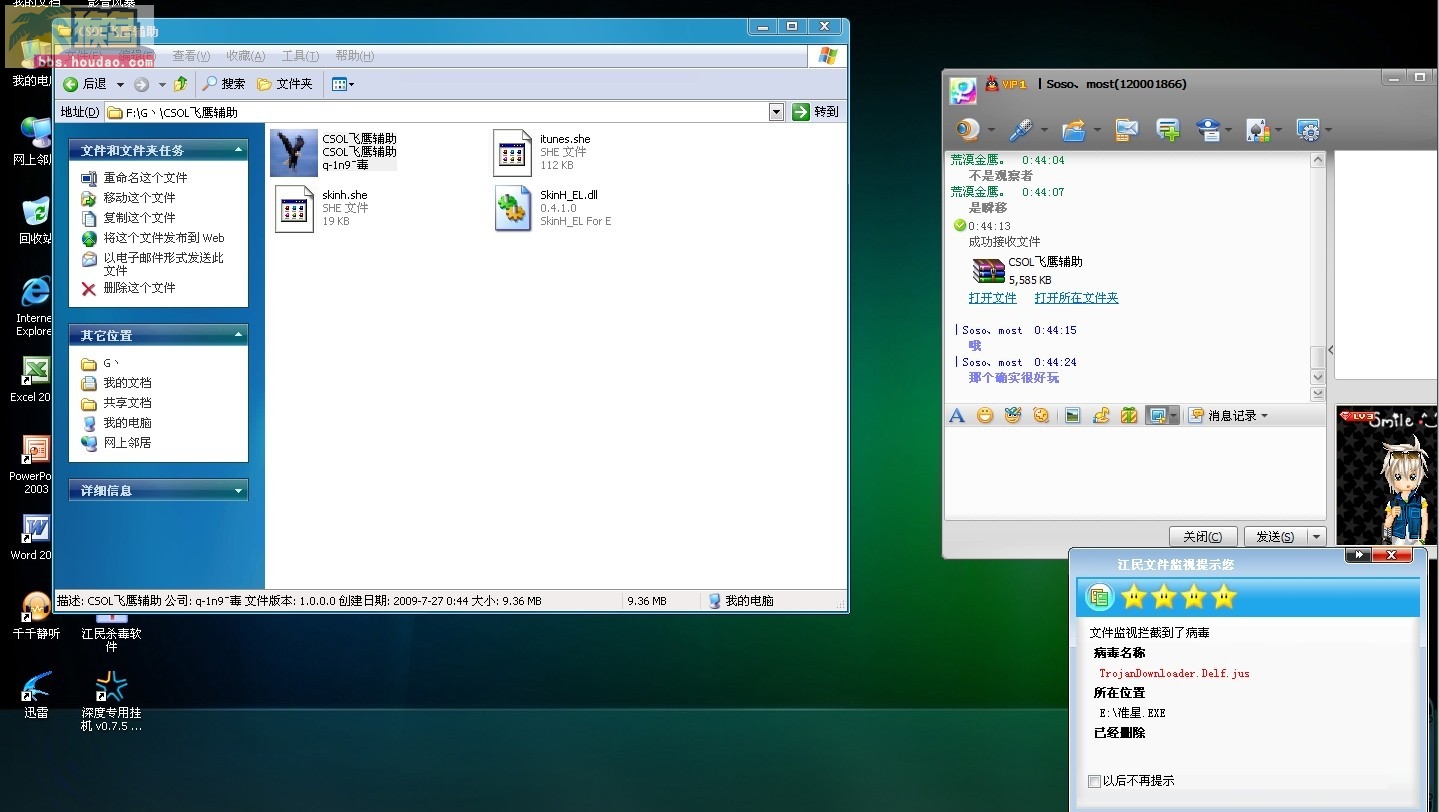Start voice chat via microphone icon

pyautogui.click(x=1019, y=129)
